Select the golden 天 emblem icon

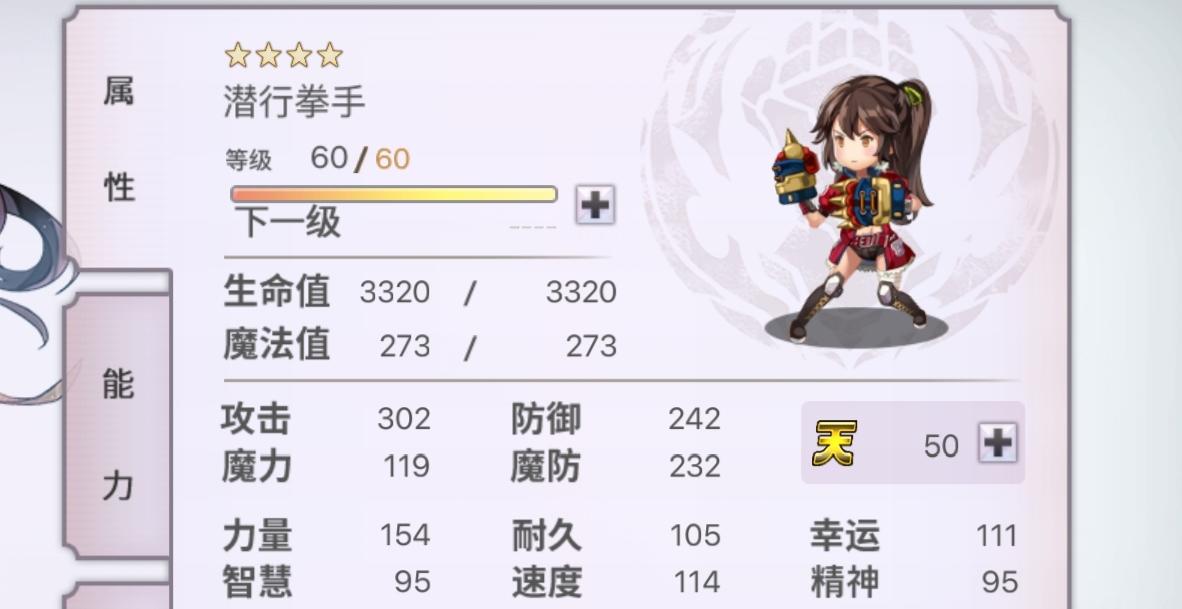[834, 443]
